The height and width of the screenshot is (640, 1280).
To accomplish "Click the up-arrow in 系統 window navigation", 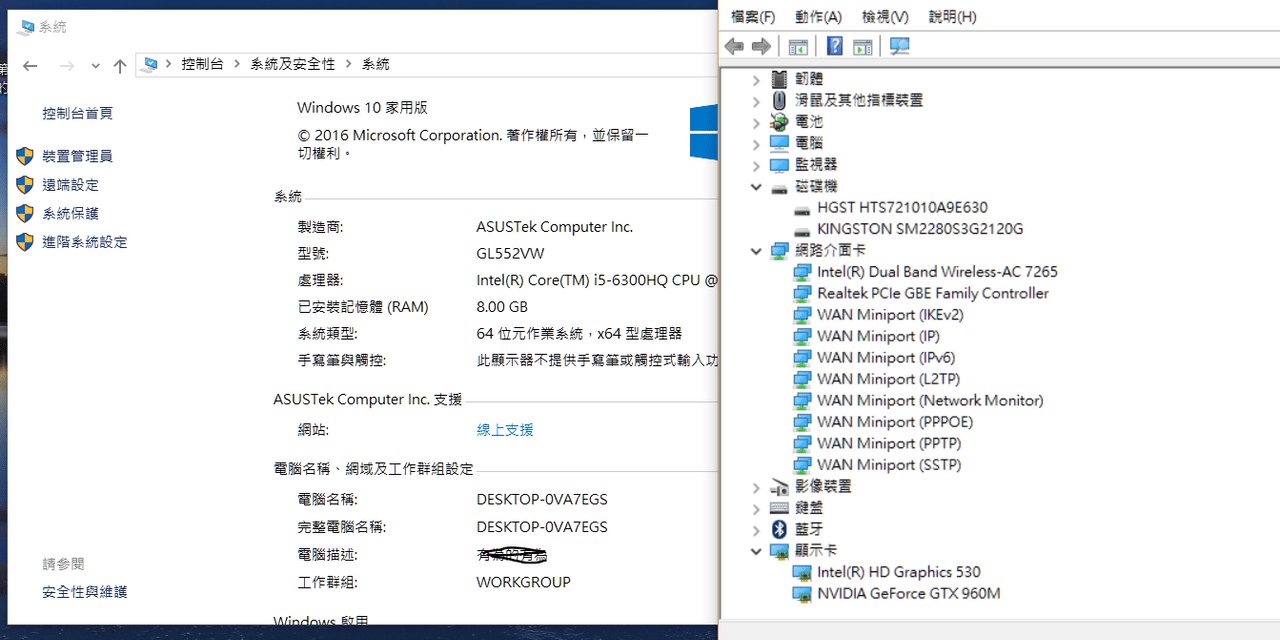I will point(120,65).
